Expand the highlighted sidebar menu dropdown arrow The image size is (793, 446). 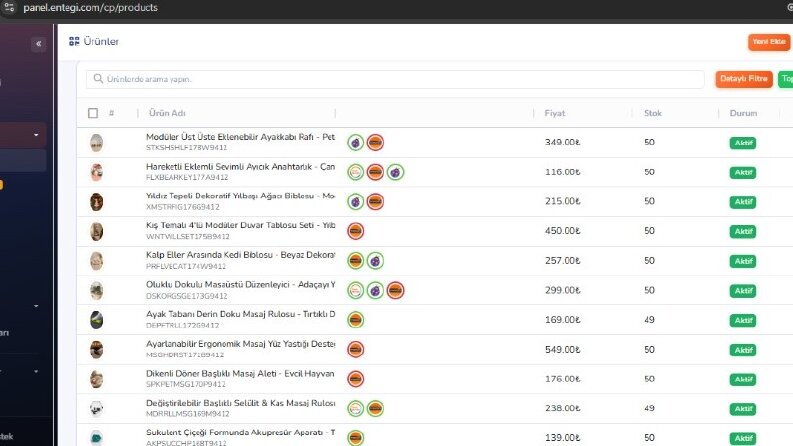(36, 135)
